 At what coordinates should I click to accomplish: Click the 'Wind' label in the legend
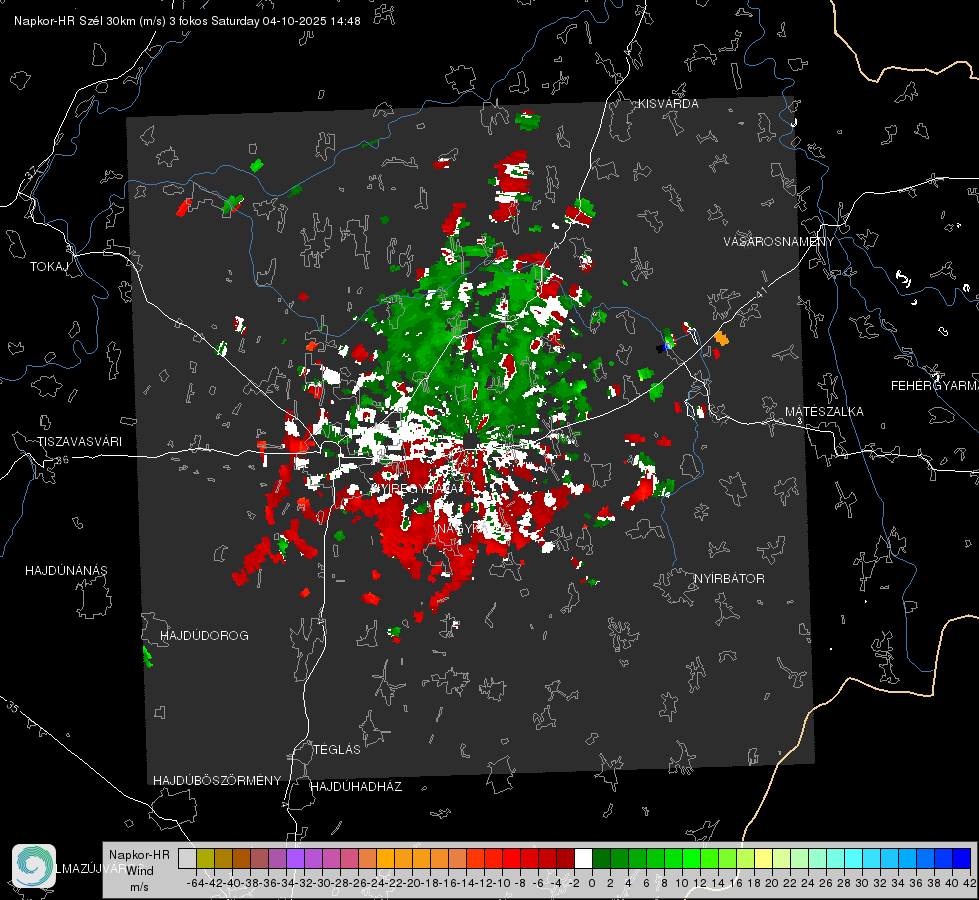coord(140,871)
